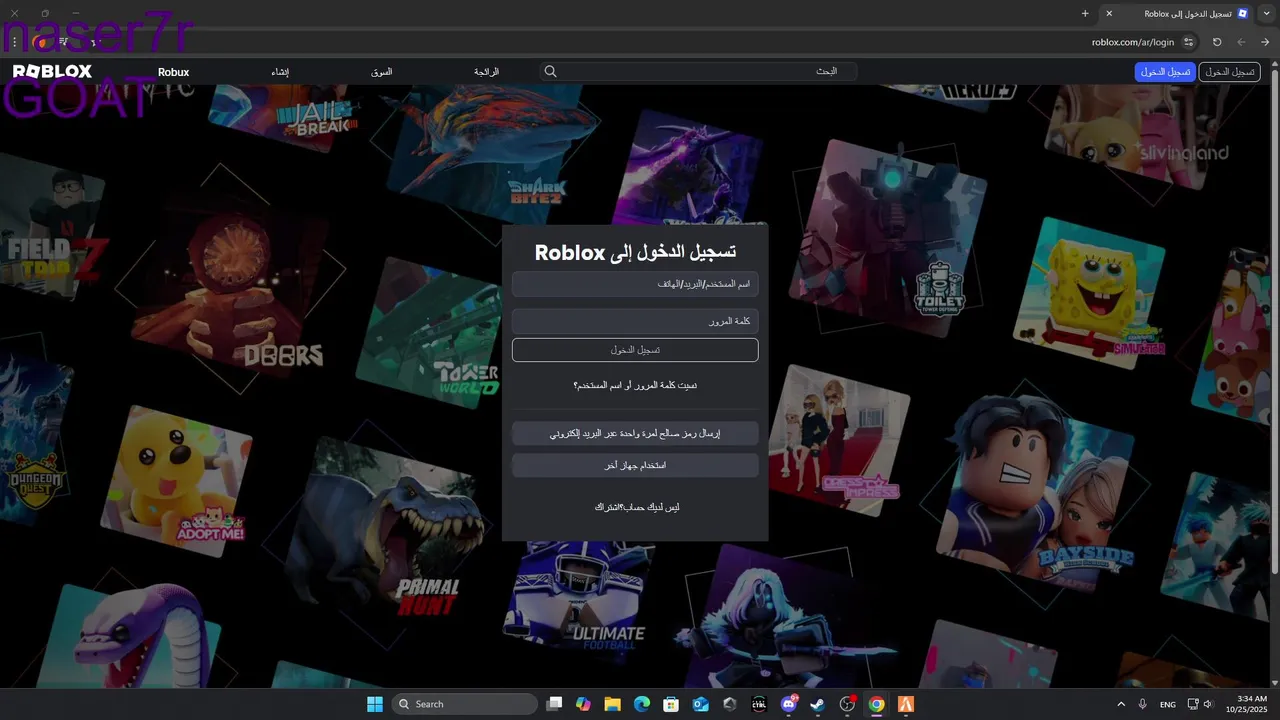The width and height of the screenshot is (1280, 720).
Task: Click the one-time email code button
Action: click(635, 434)
